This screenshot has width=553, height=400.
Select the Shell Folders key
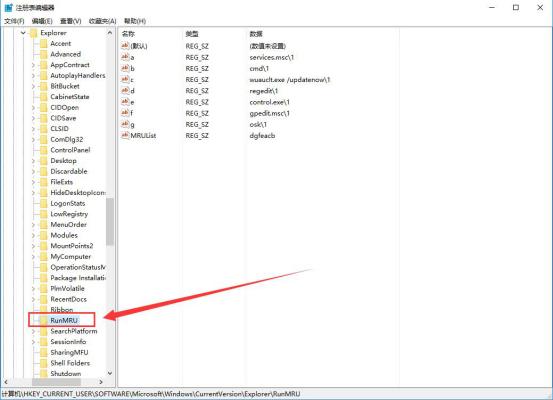click(70, 363)
